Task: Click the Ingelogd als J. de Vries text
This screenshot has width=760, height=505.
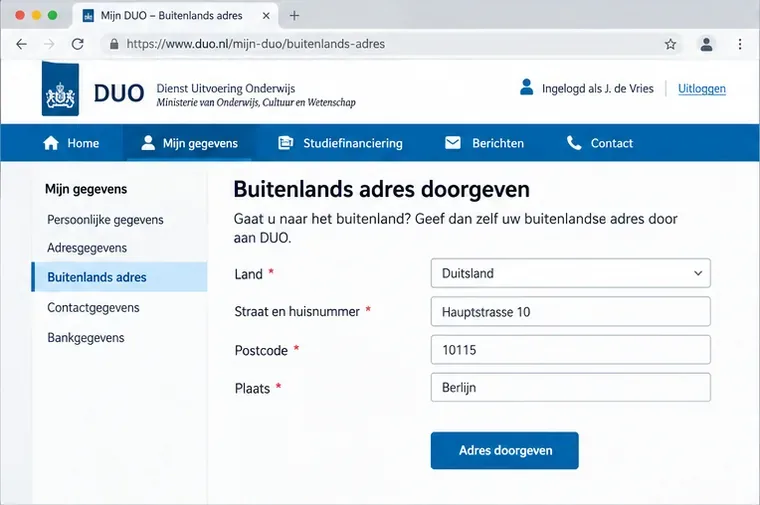Action: [x=598, y=89]
